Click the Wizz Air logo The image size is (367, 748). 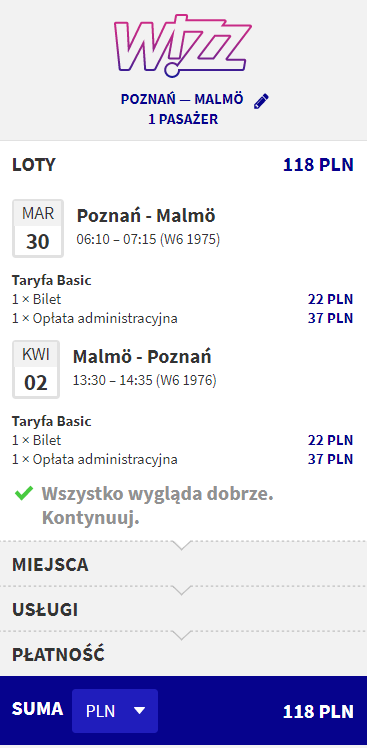[x=182, y=44]
